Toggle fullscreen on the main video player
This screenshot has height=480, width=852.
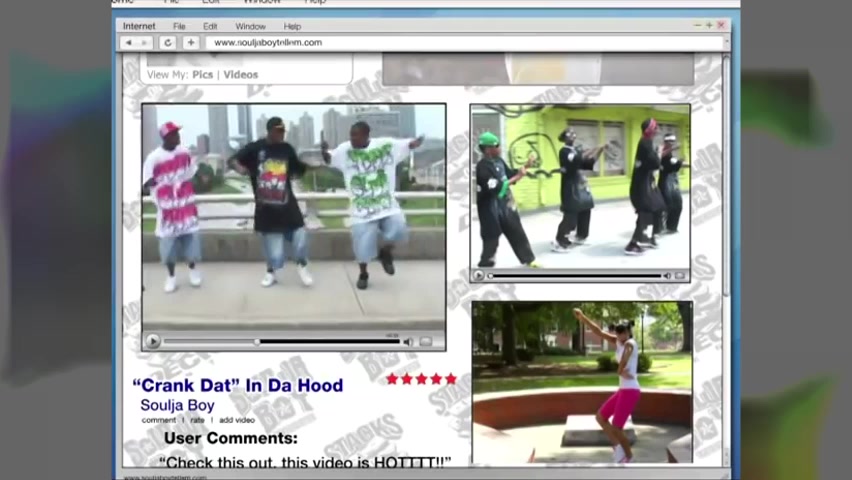[x=426, y=341]
